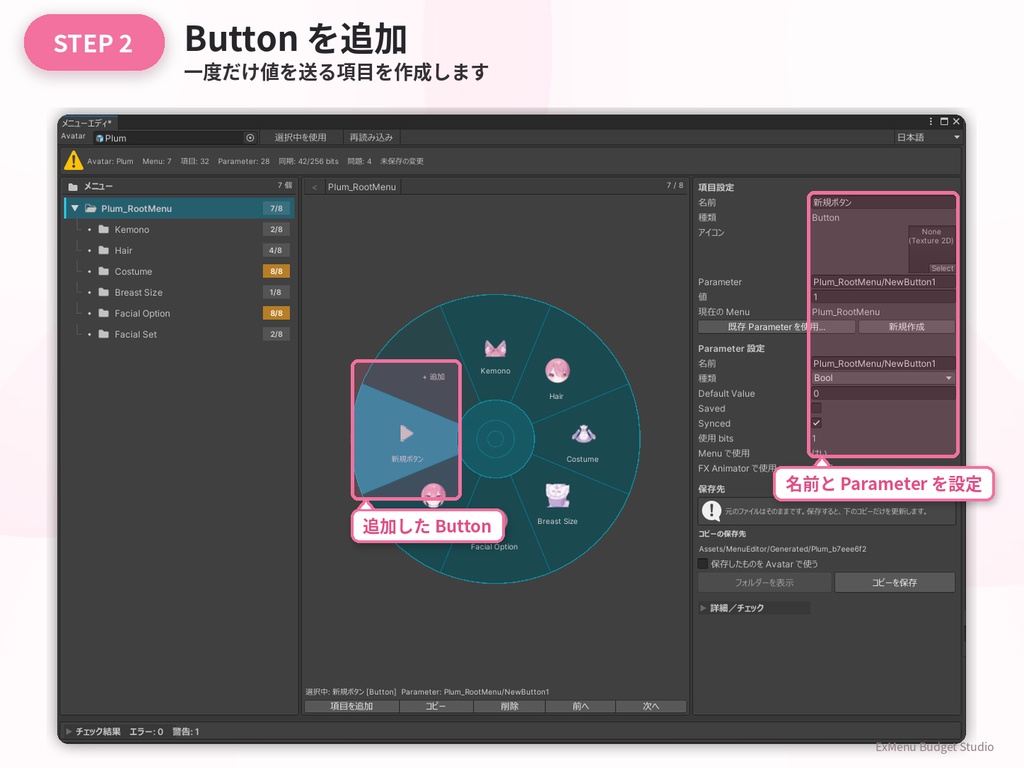
Task: Click the Plum_RootMenu breadcrumb tab
Action: point(362,187)
